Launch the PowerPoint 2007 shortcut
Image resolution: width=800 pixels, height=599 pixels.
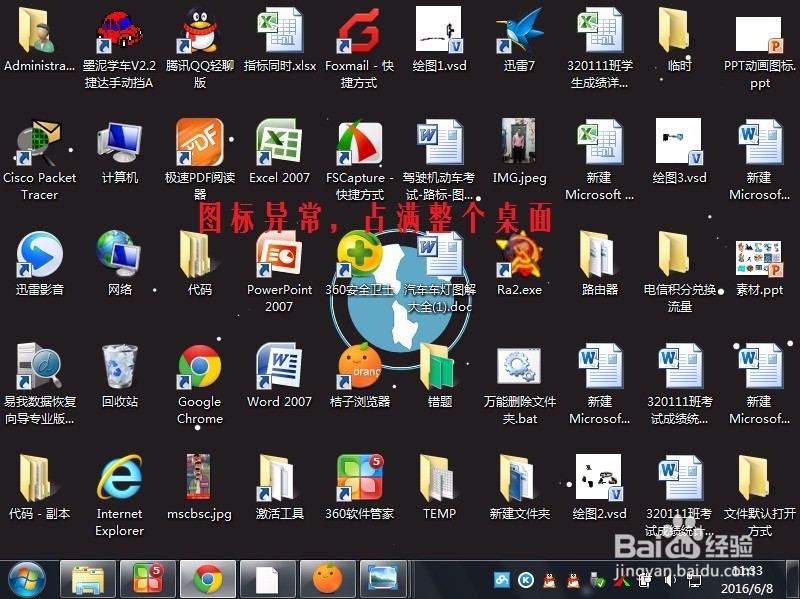pos(280,254)
